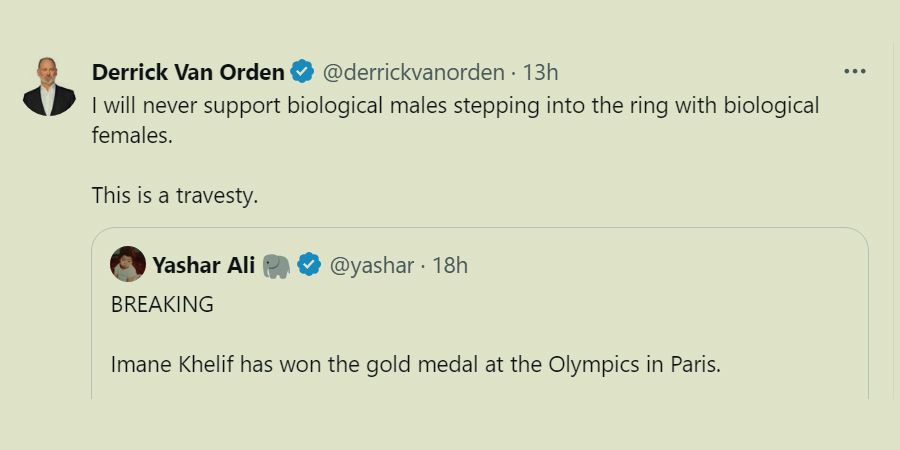Click the name "Imane Khelif" in quoted tweet
This screenshot has height=450, width=900.
tap(172, 364)
